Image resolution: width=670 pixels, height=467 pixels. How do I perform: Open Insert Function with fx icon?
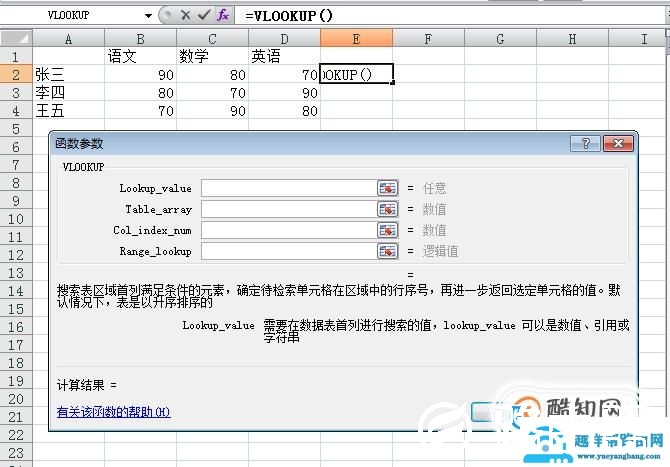[x=223, y=15]
